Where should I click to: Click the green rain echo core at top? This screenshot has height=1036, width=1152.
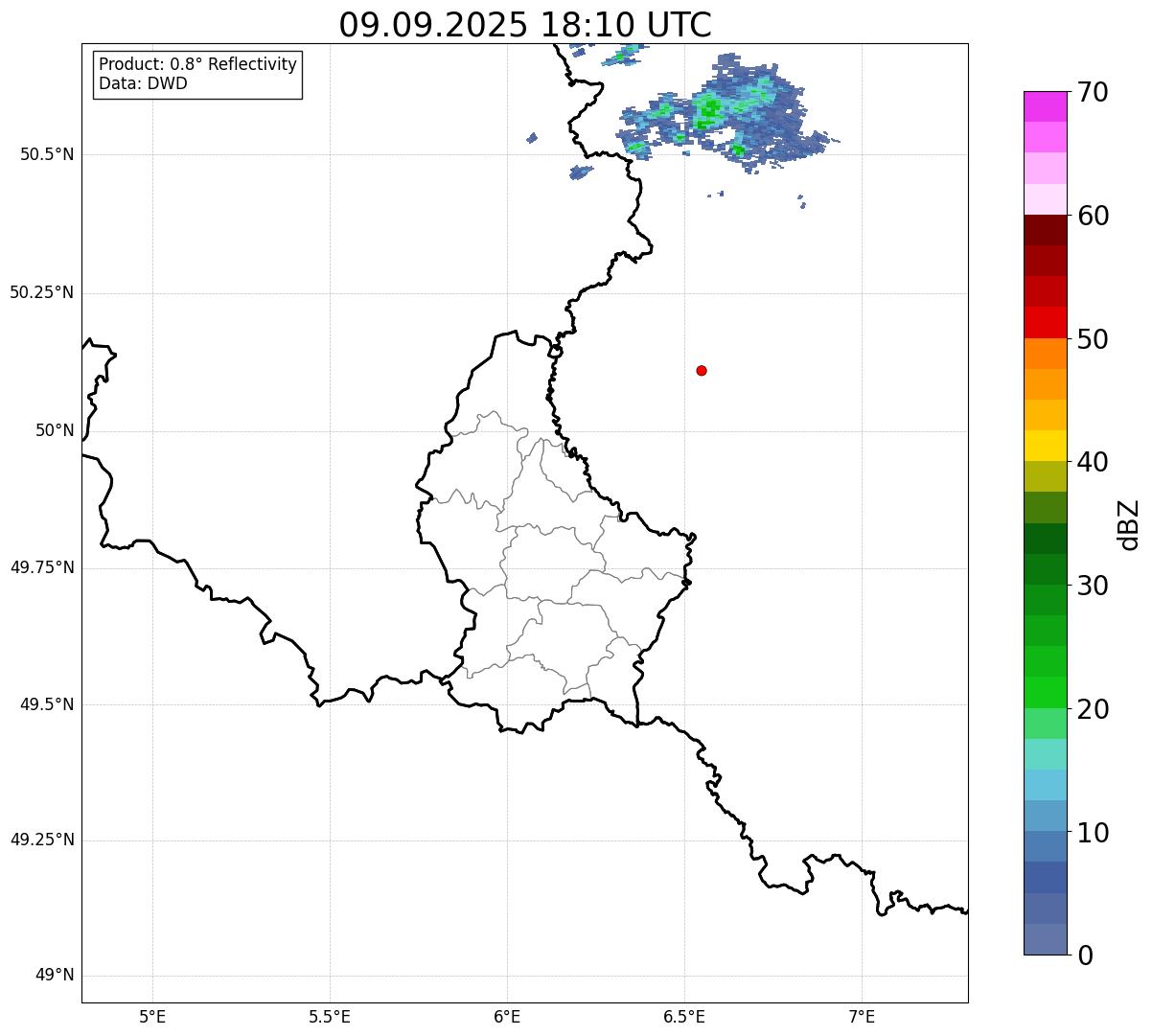pyautogui.click(x=707, y=110)
